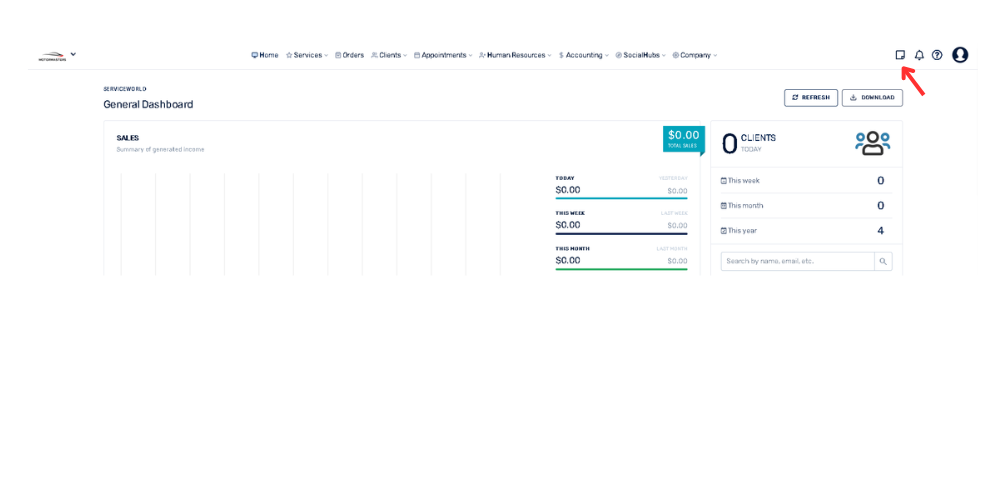Click the clients group icon
Screen dimensions: 1000x500
pos(872,143)
